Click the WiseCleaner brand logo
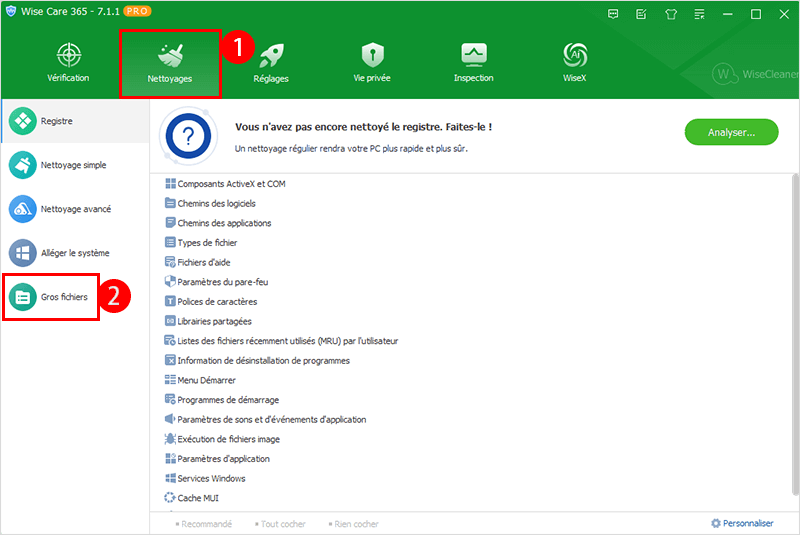The height and width of the screenshot is (535, 800). (755, 74)
